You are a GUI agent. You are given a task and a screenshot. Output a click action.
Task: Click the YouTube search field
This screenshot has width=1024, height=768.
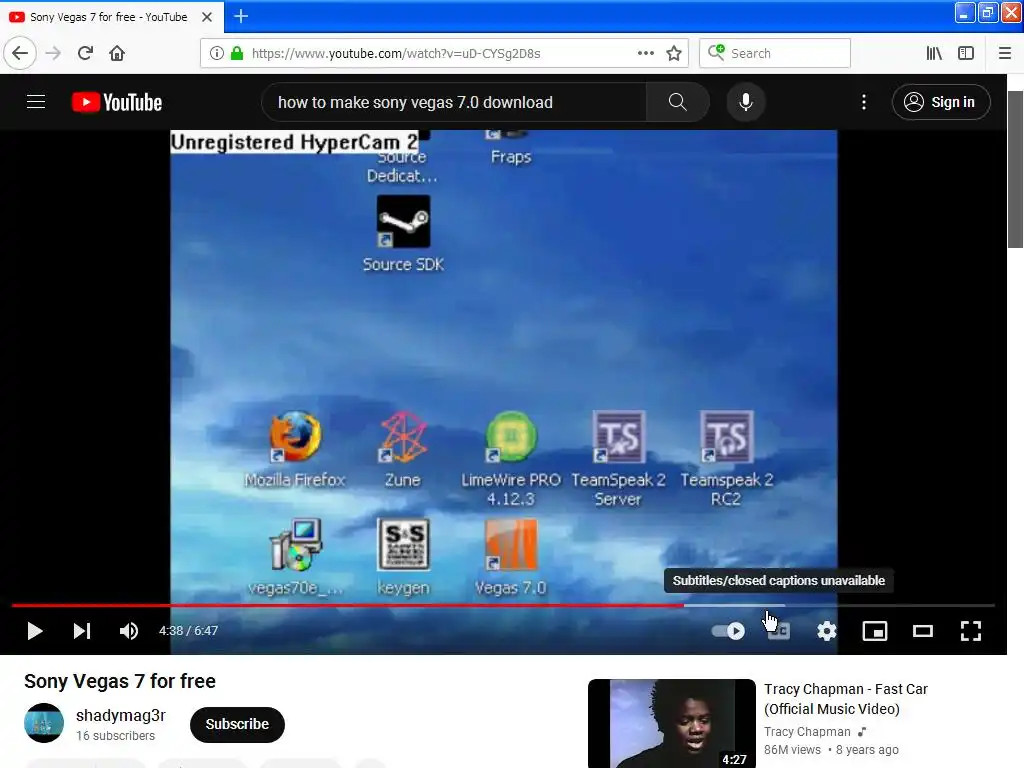pyautogui.click(x=454, y=103)
